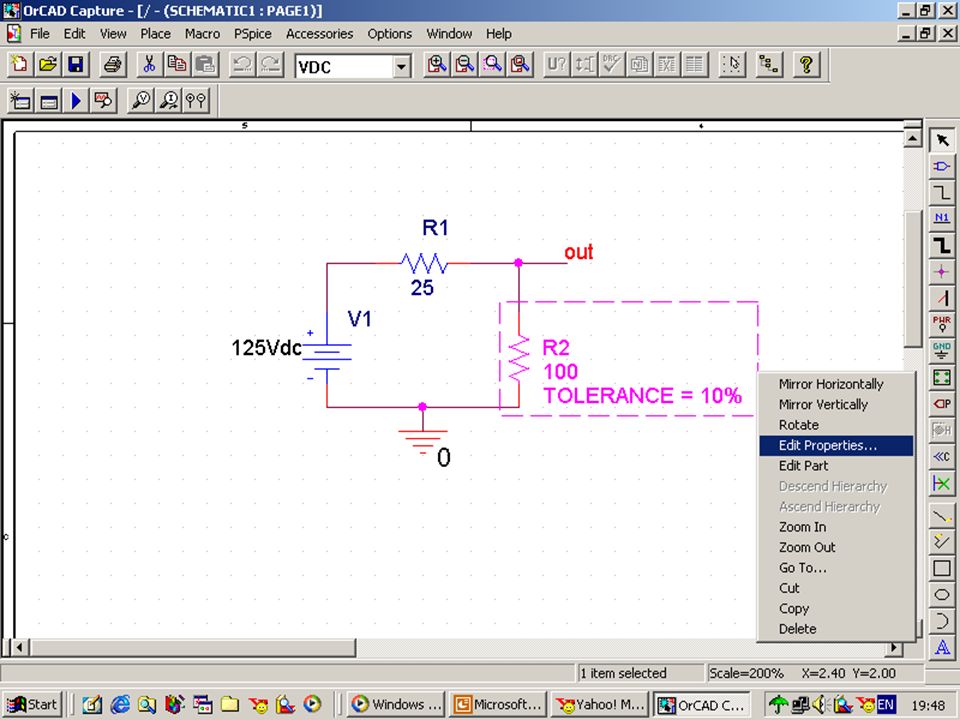
Task: Select the Place Part tool
Action: click(x=942, y=167)
